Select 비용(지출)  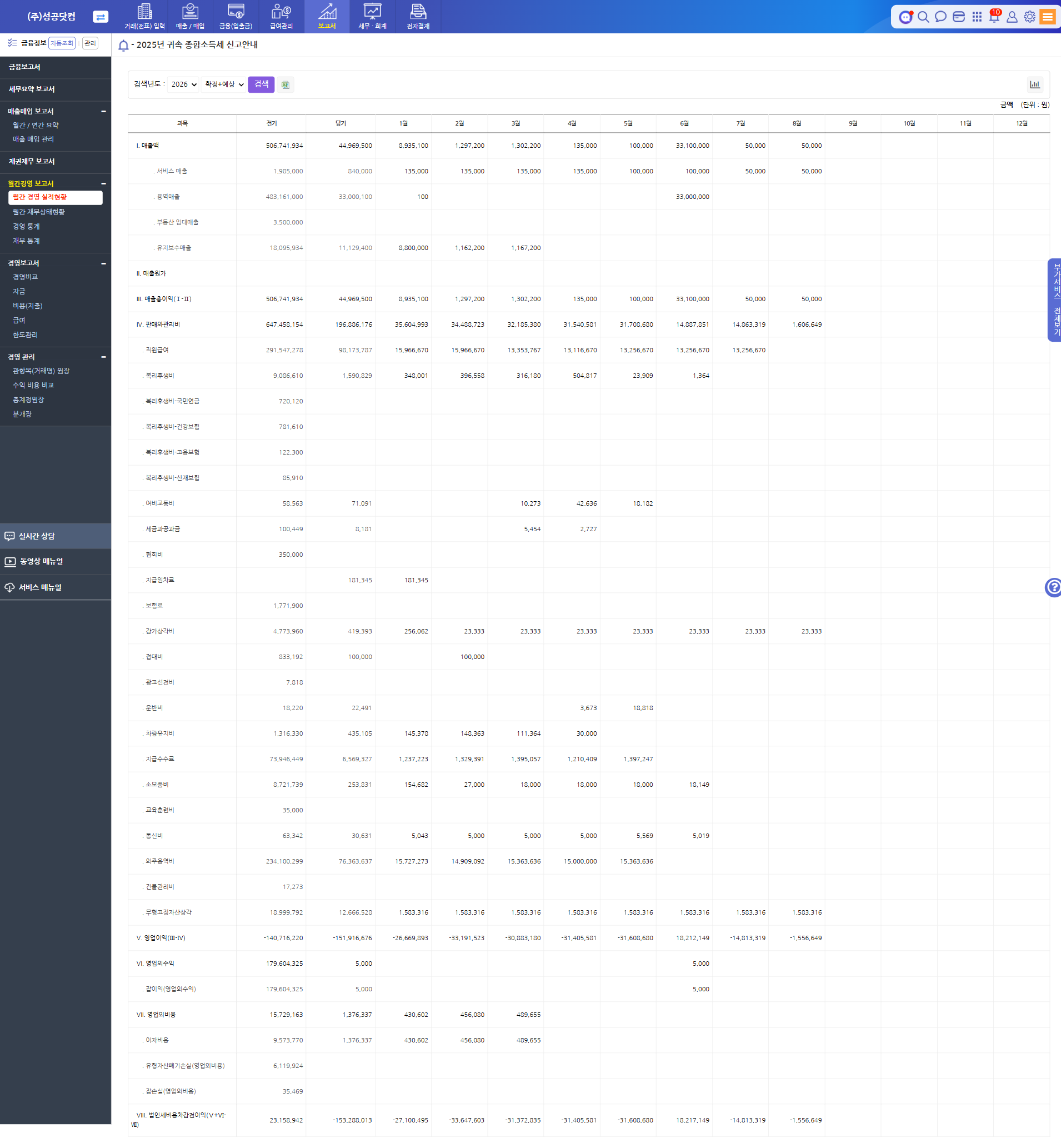click(x=28, y=306)
